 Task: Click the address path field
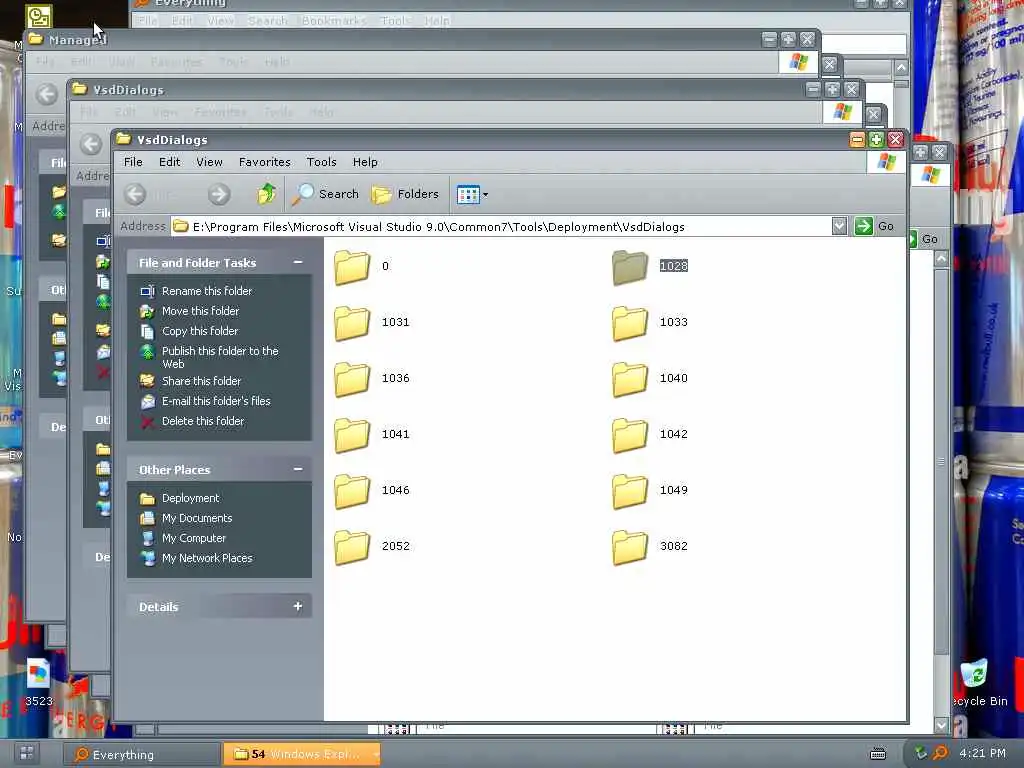501,227
